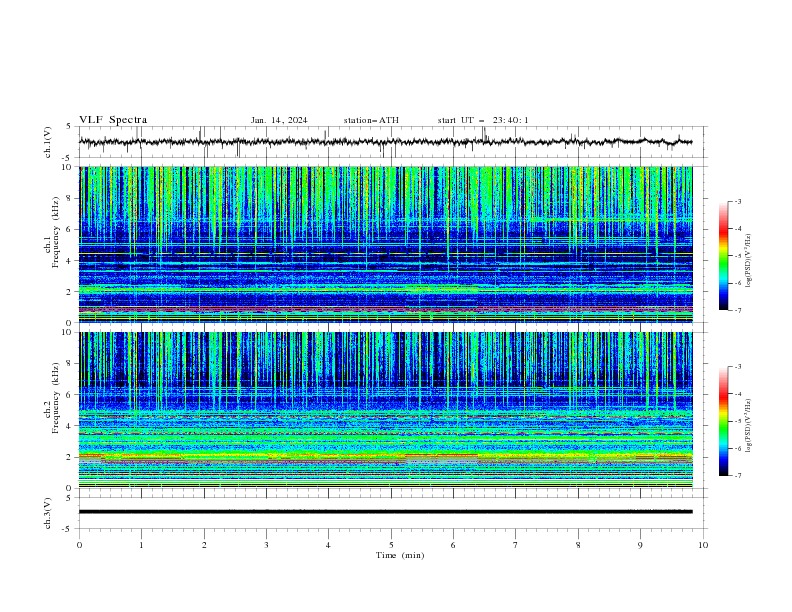Click time axis tick label "9"
Image resolution: width=792 pixels, height=612 pixels.
(x=641, y=545)
